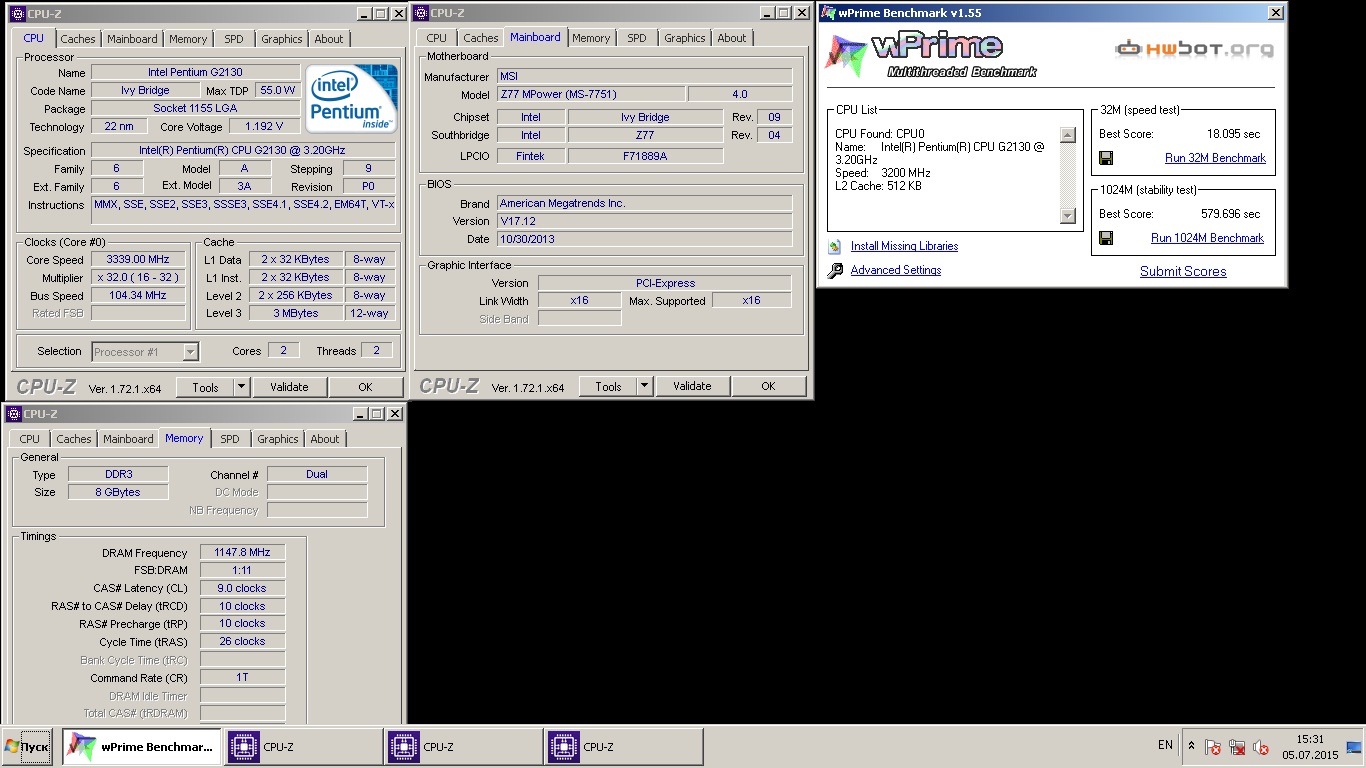
Task: Click the Core Voltage 1.192 V value
Action: [x=264, y=127]
